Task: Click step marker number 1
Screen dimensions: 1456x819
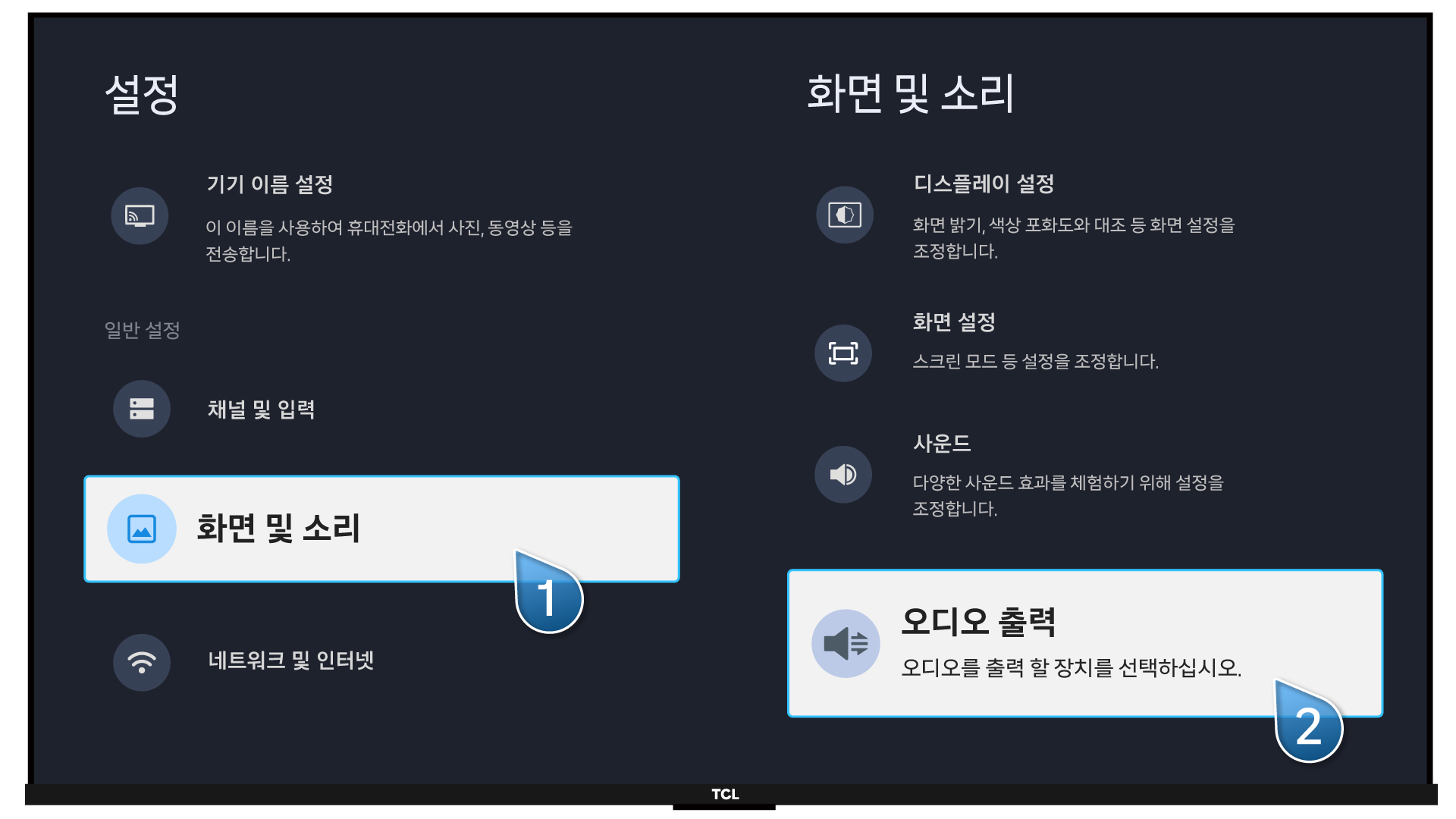Action: pos(548,598)
